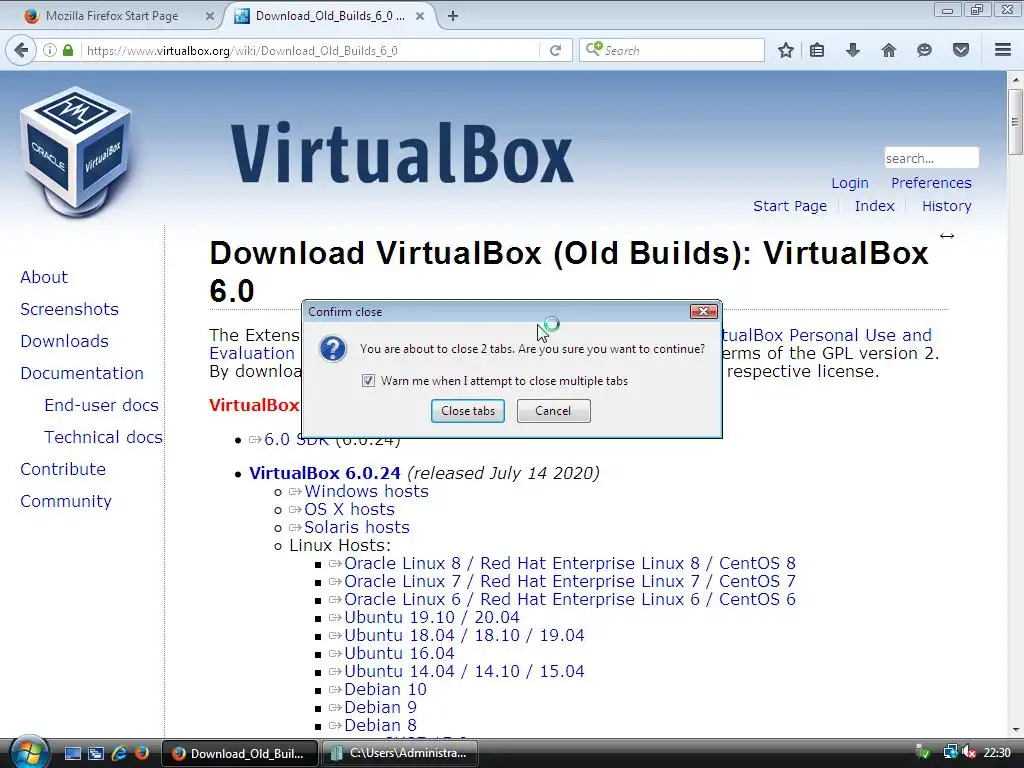Go to Firefox home icon
Image resolution: width=1024 pixels, height=768 pixels.
pos(888,50)
